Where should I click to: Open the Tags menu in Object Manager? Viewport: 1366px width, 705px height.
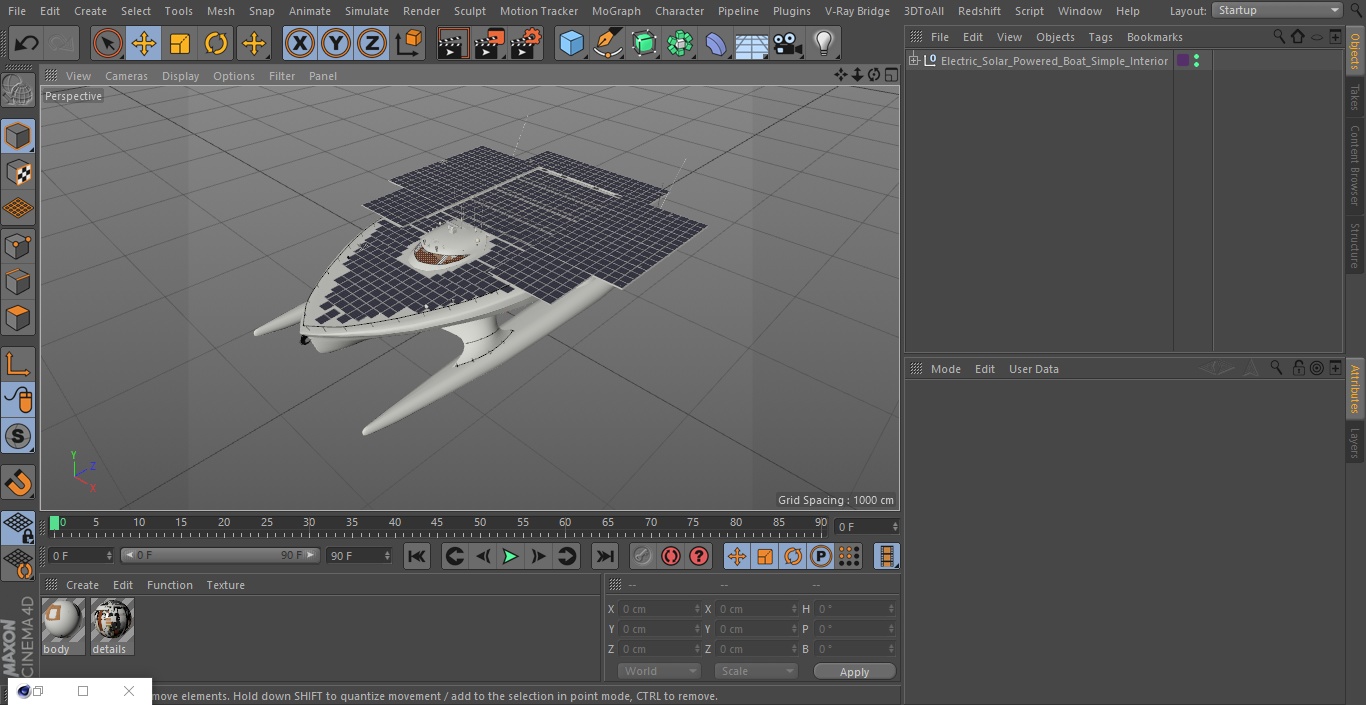(x=1100, y=37)
